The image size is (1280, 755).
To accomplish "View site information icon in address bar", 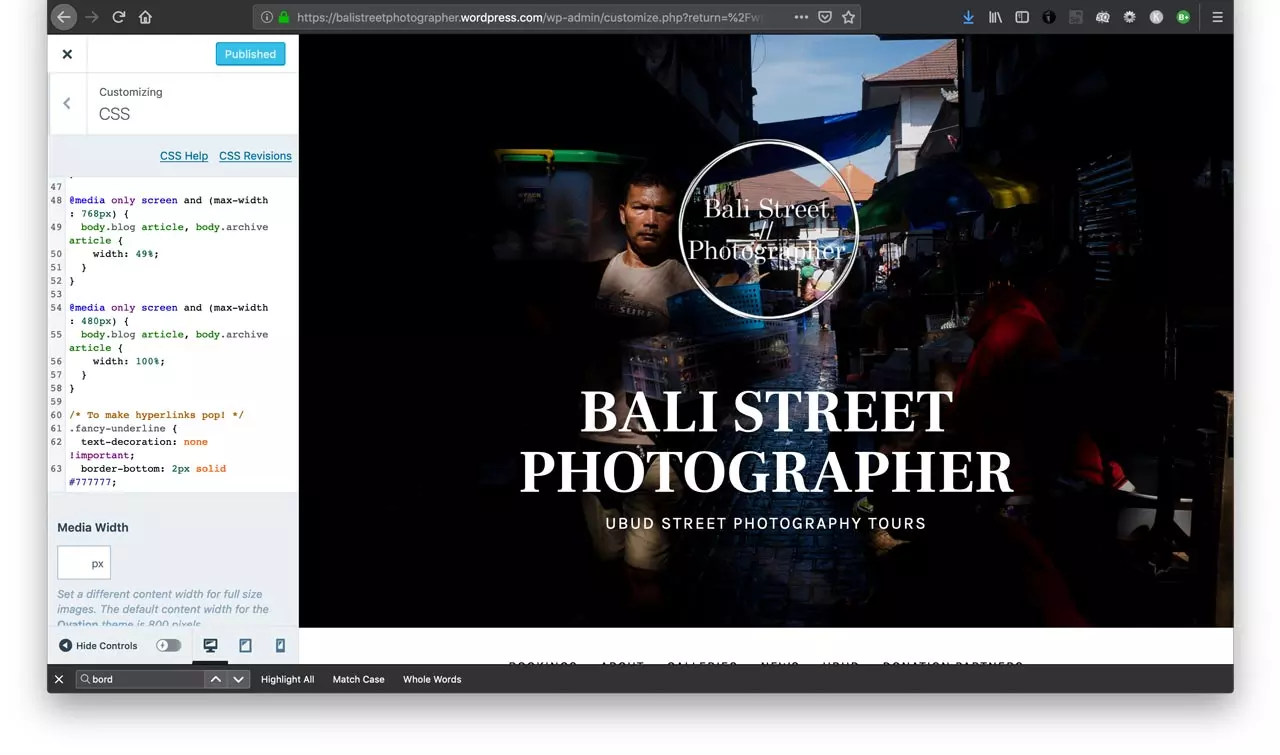I will (x=267, y=17).
